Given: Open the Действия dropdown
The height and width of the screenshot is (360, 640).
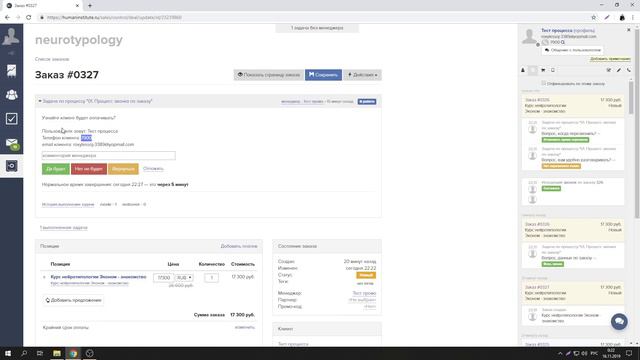Looking at the screenshot, I should [362, 75].
